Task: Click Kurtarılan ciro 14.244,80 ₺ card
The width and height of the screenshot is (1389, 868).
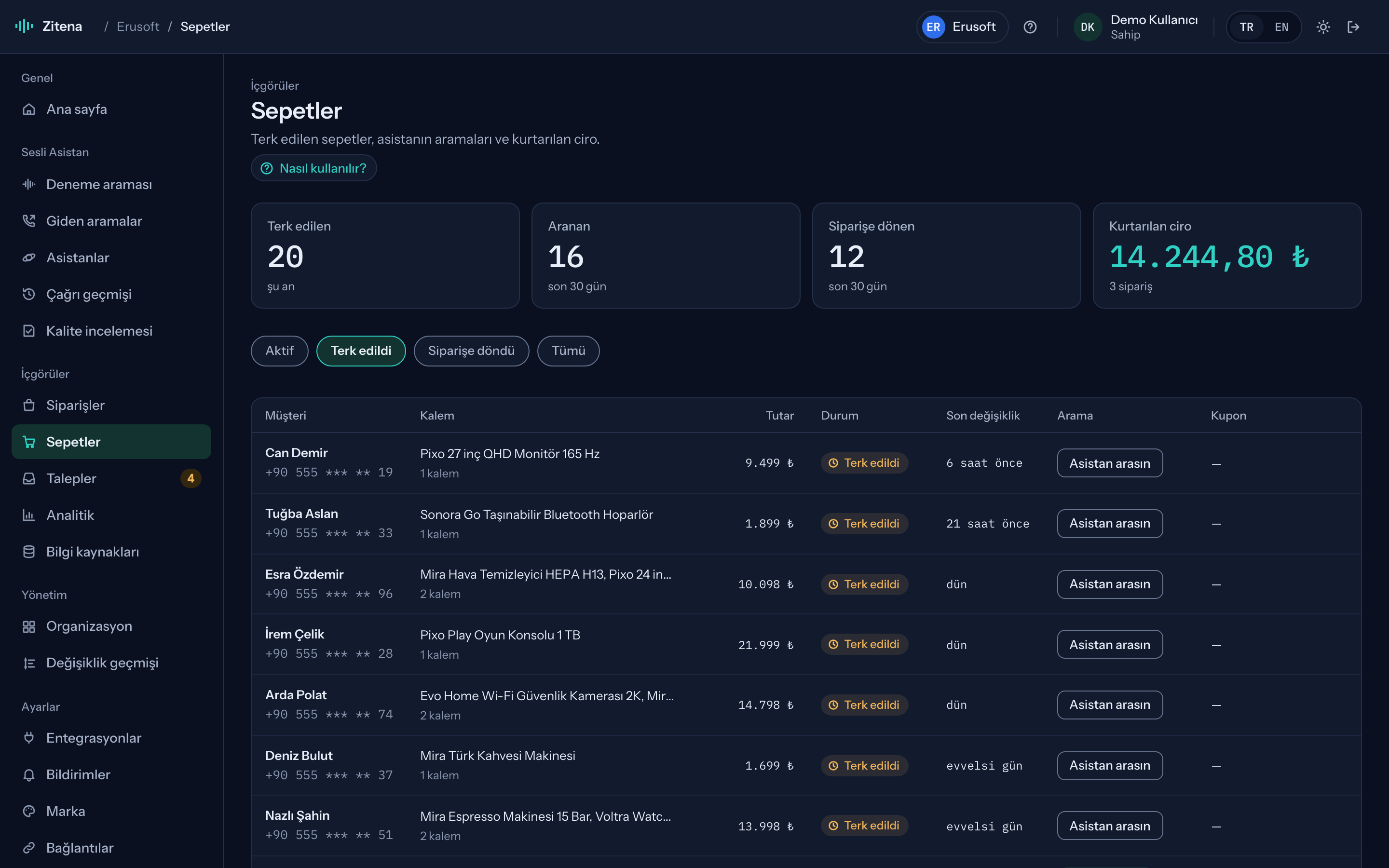Action: click(1227, 256)
